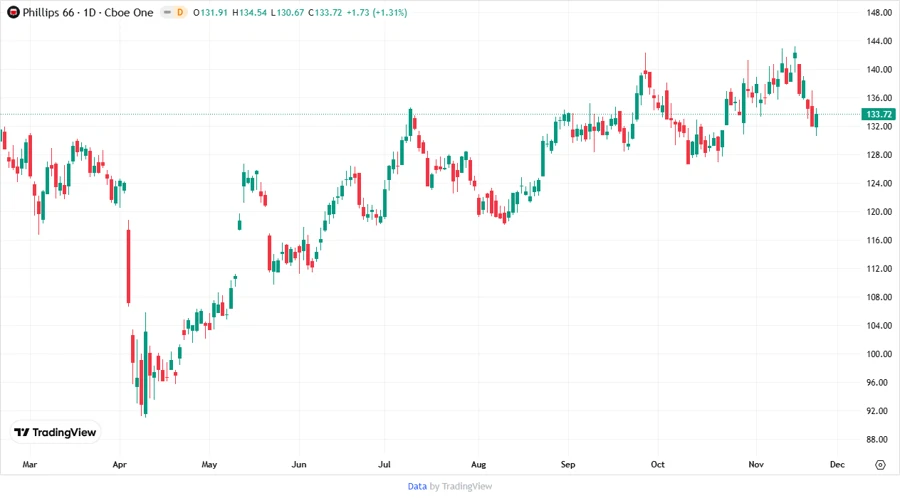Click the 148.00 price scale label
The image size is (900, 498).
(x=879, y=13)
